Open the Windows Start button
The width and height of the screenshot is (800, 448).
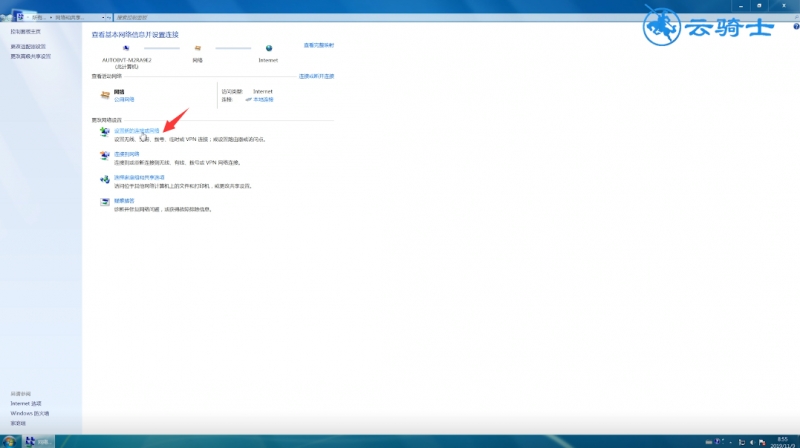coord(9,441)
